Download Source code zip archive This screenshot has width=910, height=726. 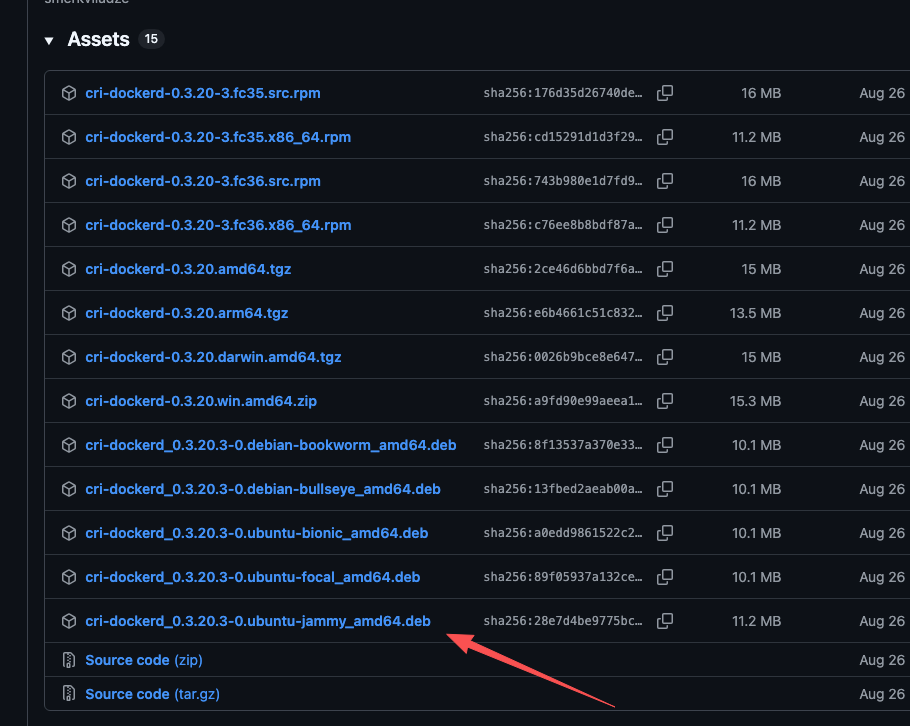[x=143, y=660]
